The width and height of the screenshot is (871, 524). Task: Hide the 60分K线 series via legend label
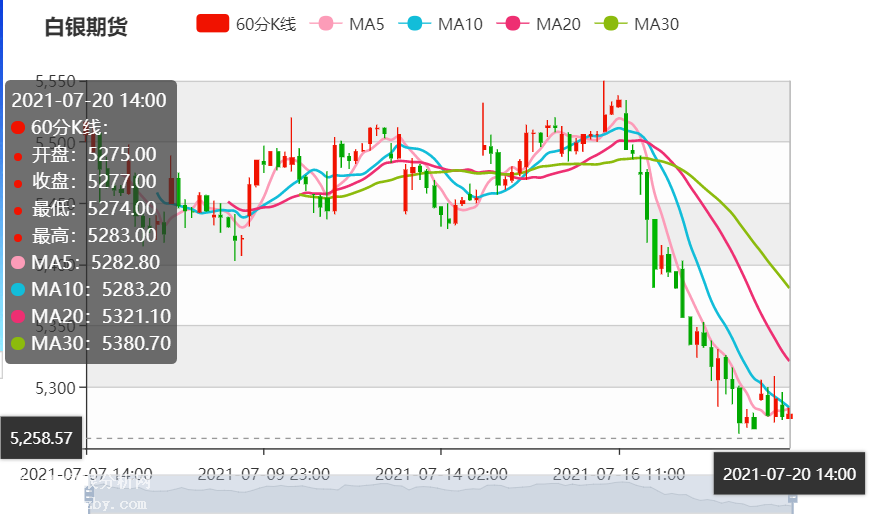[x=266, y=24]
